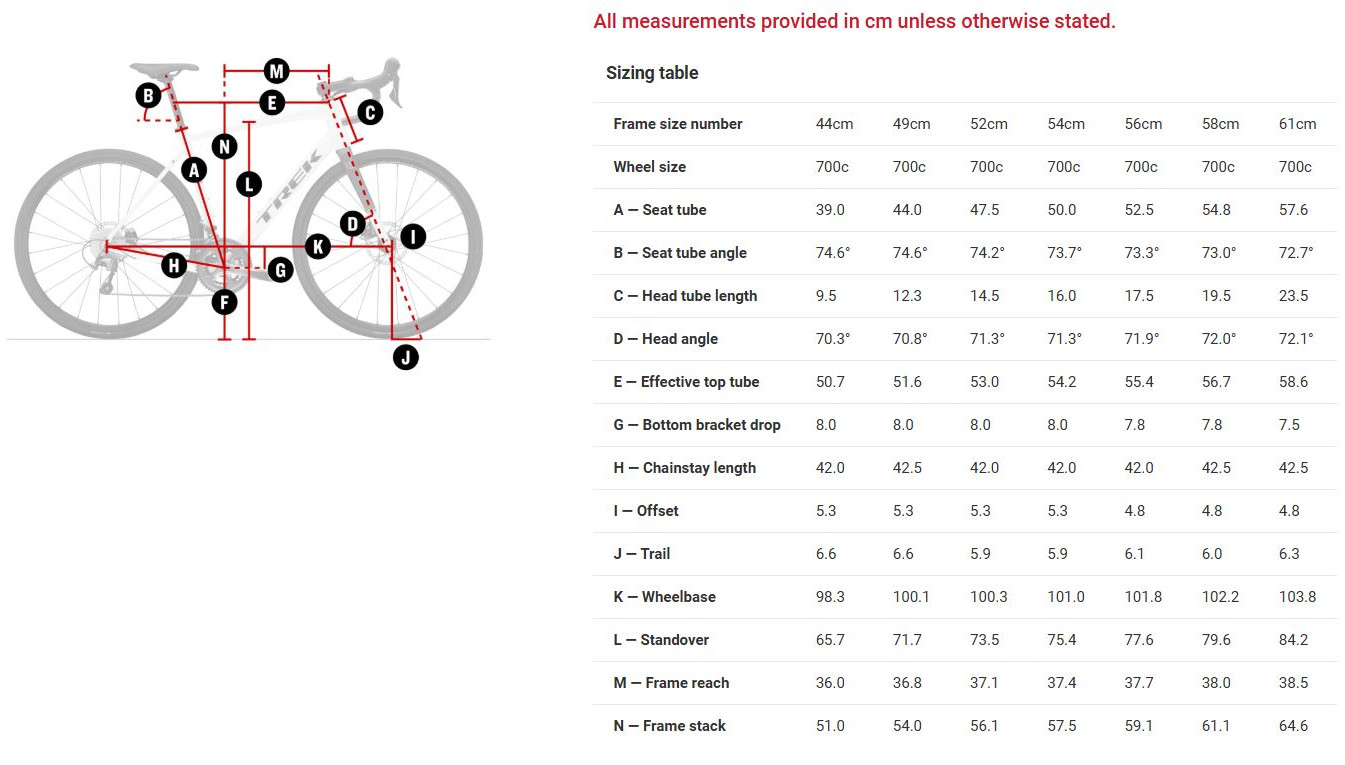The width and height of the screenshot is (1345, 765).
Task: Select the L standover marker on diagram
Action: pos(249,184)
